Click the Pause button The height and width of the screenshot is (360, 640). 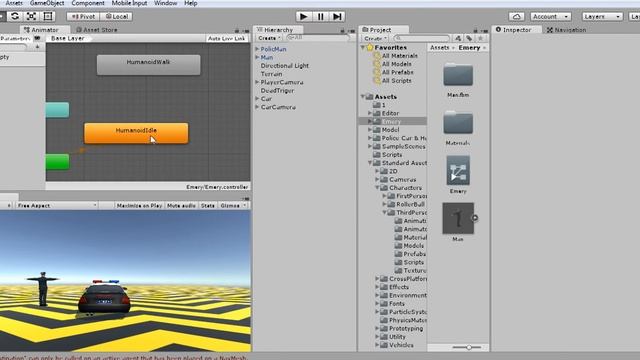[x=321, y=16]
